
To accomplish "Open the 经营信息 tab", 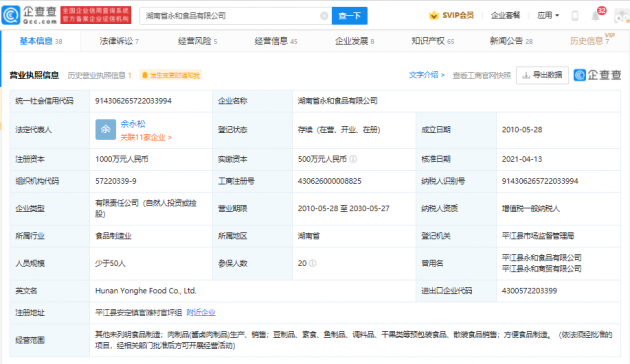I will [276, 41].
